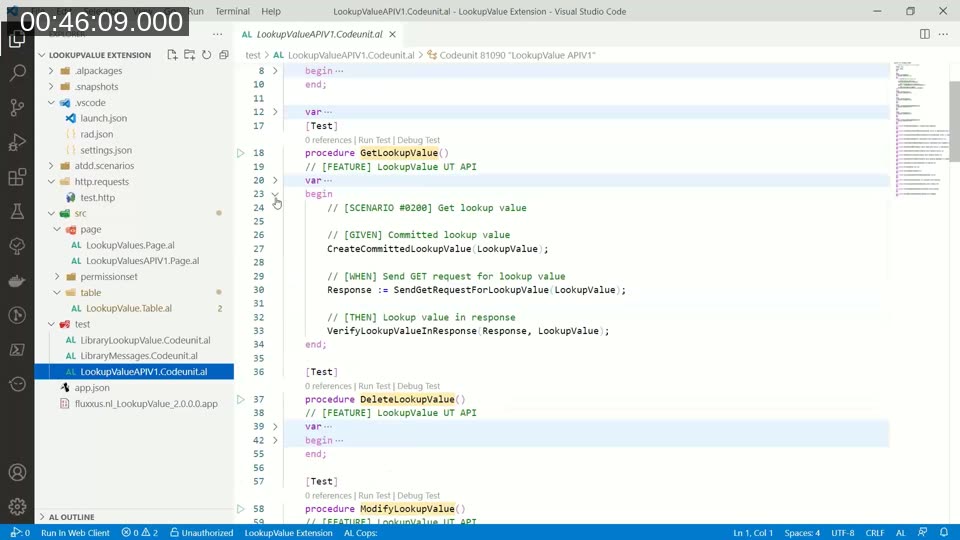
Task: Open the Docker view in activity bar
Action: [17, 280]
